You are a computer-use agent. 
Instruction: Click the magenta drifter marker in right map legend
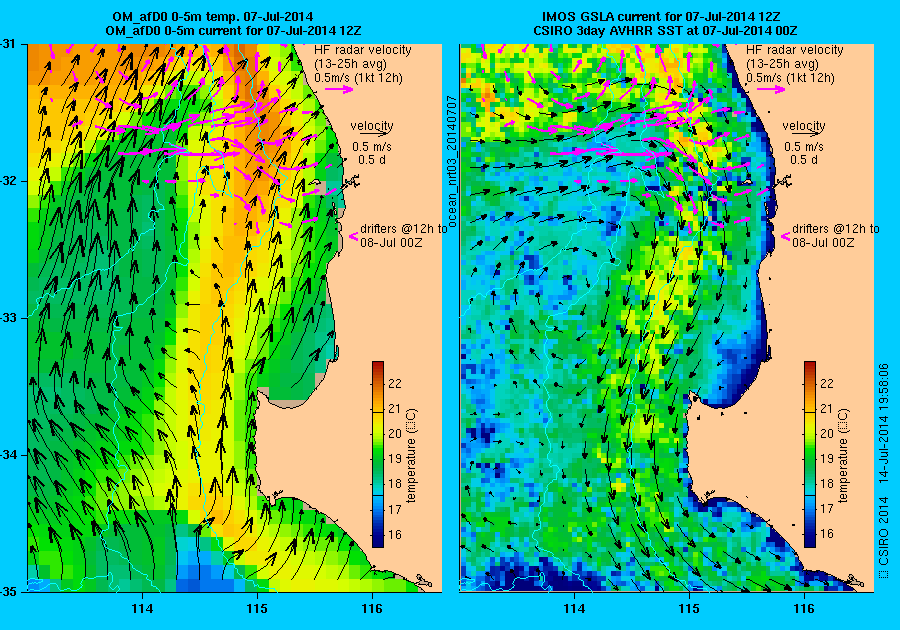(786, 236)
